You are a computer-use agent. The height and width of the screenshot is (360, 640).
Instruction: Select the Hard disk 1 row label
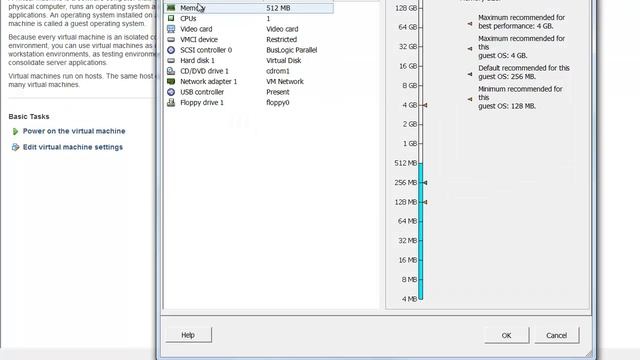coord(197,60)
